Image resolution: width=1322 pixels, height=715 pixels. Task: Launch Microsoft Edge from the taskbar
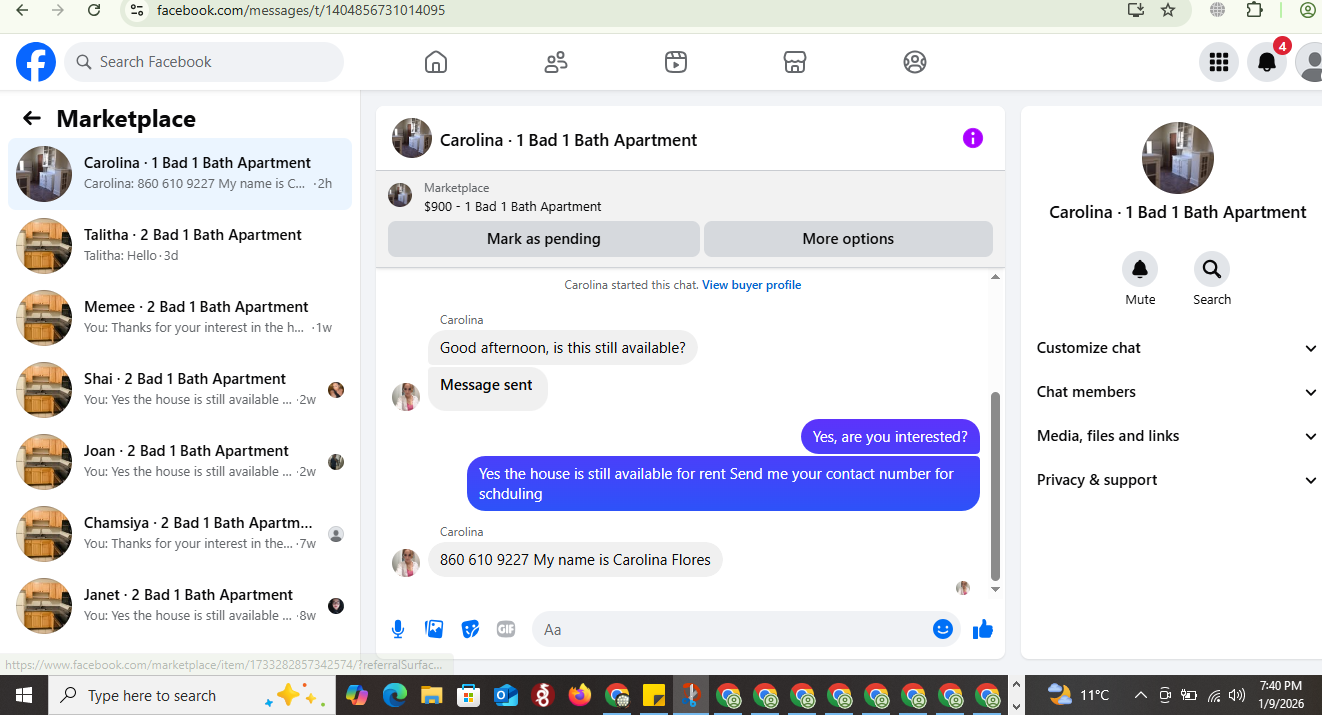click(394, 695)
